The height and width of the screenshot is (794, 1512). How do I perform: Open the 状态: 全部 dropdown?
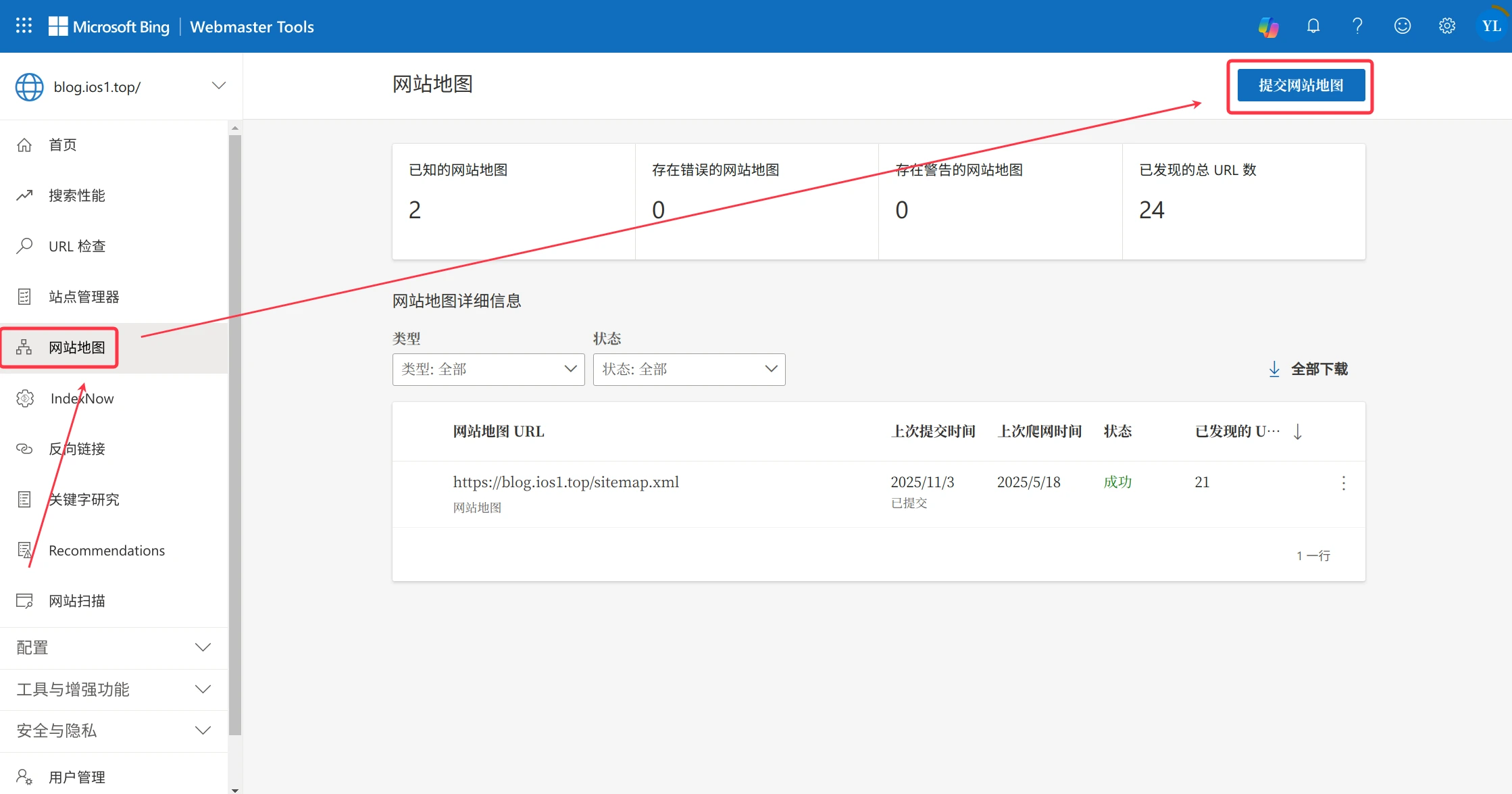[688, 369]
